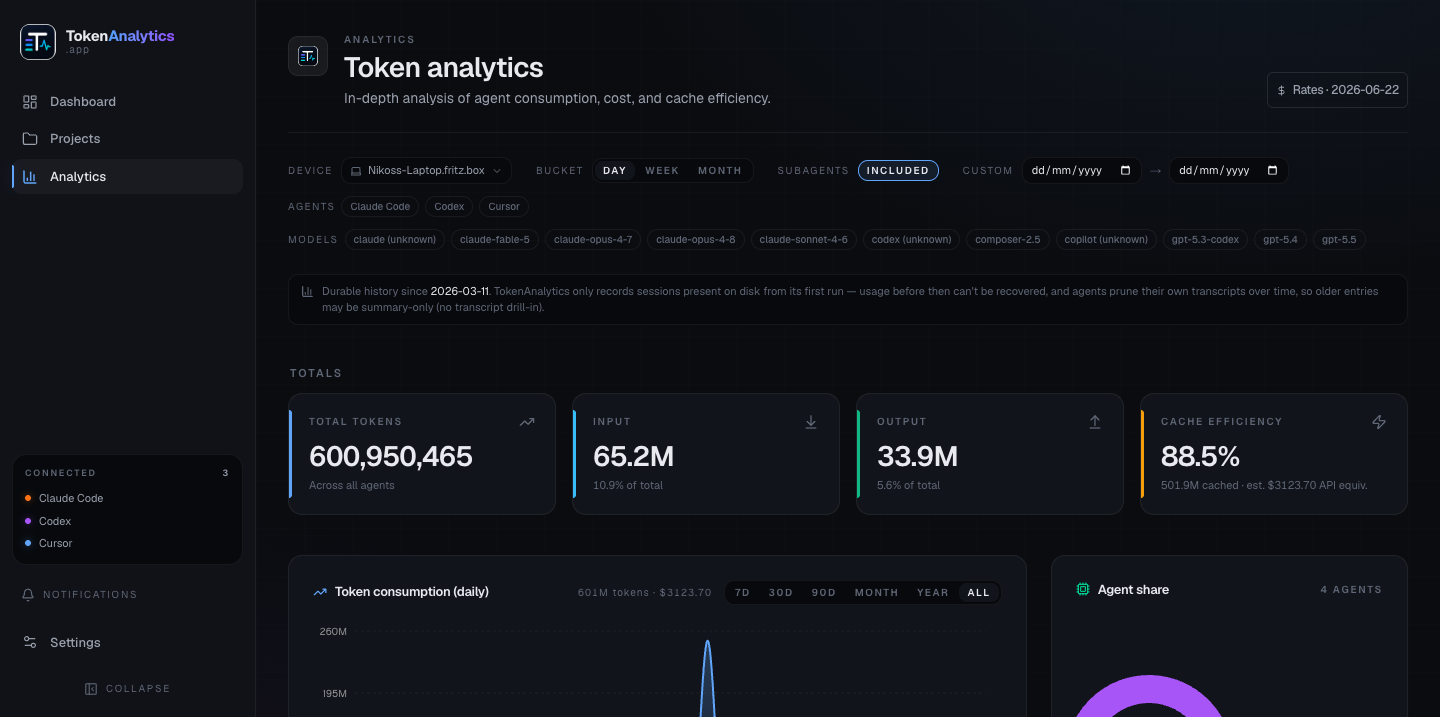Click the Rates 2026-06-22 button
The width and height of the screenshot is (1440, 717).
click(x=1338, y=90)
